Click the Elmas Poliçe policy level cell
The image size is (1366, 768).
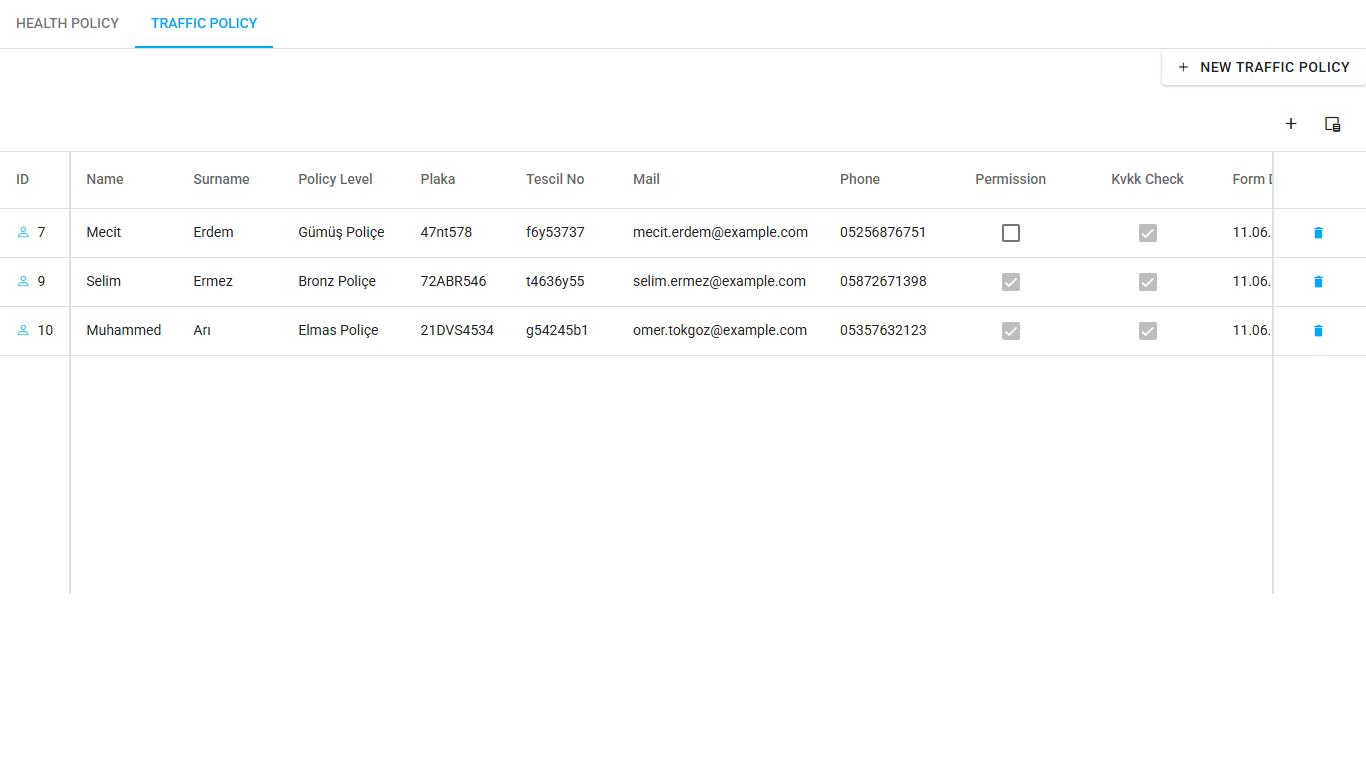(338, 330)
